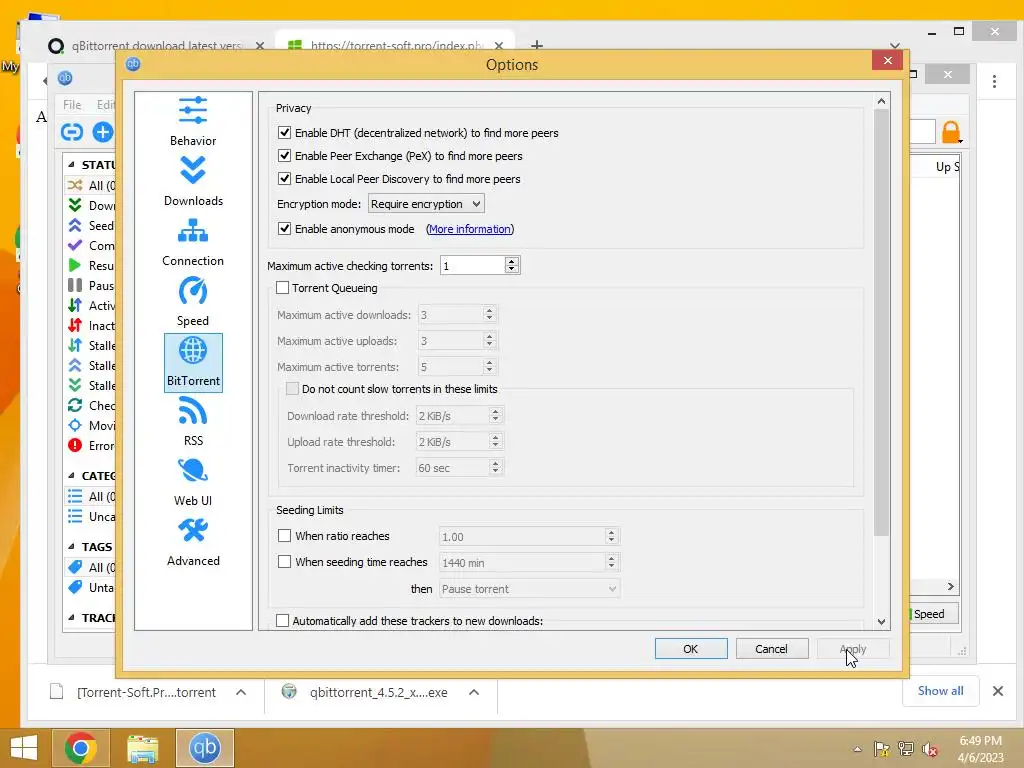Open the Connection options section
This screenshot has height=768, width=1024.
click(x=193, y=242)
